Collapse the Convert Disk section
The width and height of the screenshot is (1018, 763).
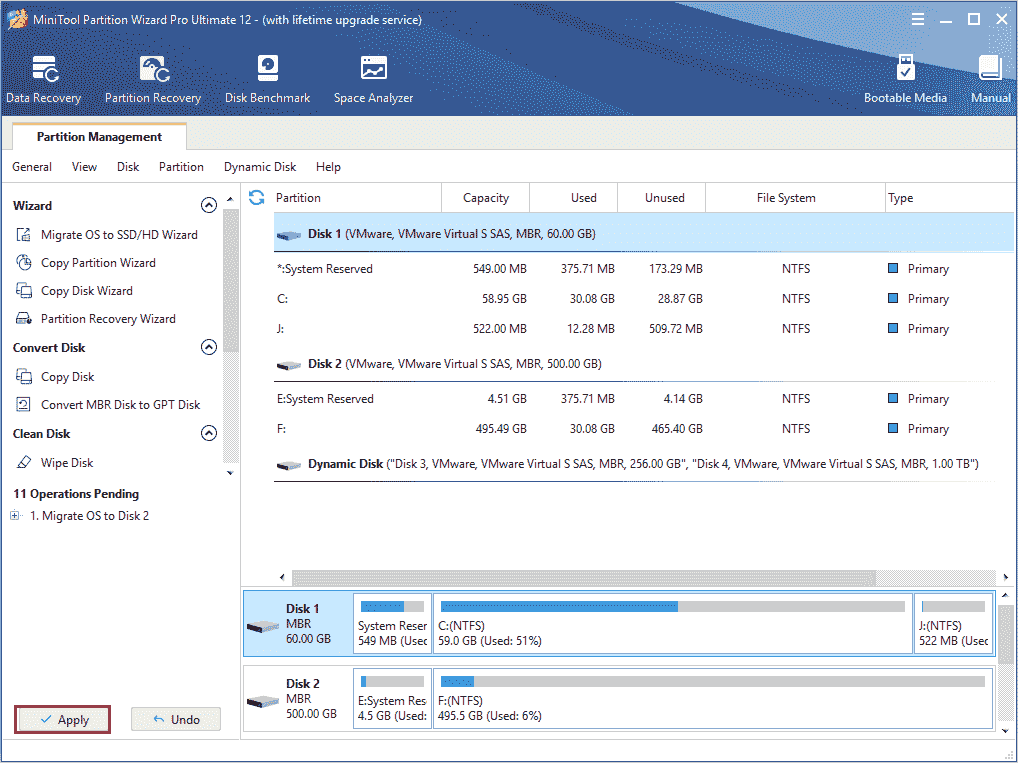(x=209, y=347)
